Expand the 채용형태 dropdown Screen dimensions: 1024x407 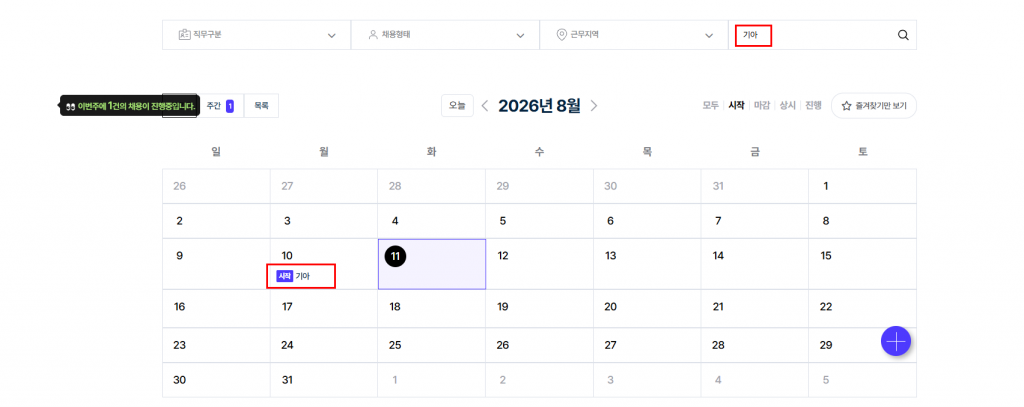click(x=445, y=35)
